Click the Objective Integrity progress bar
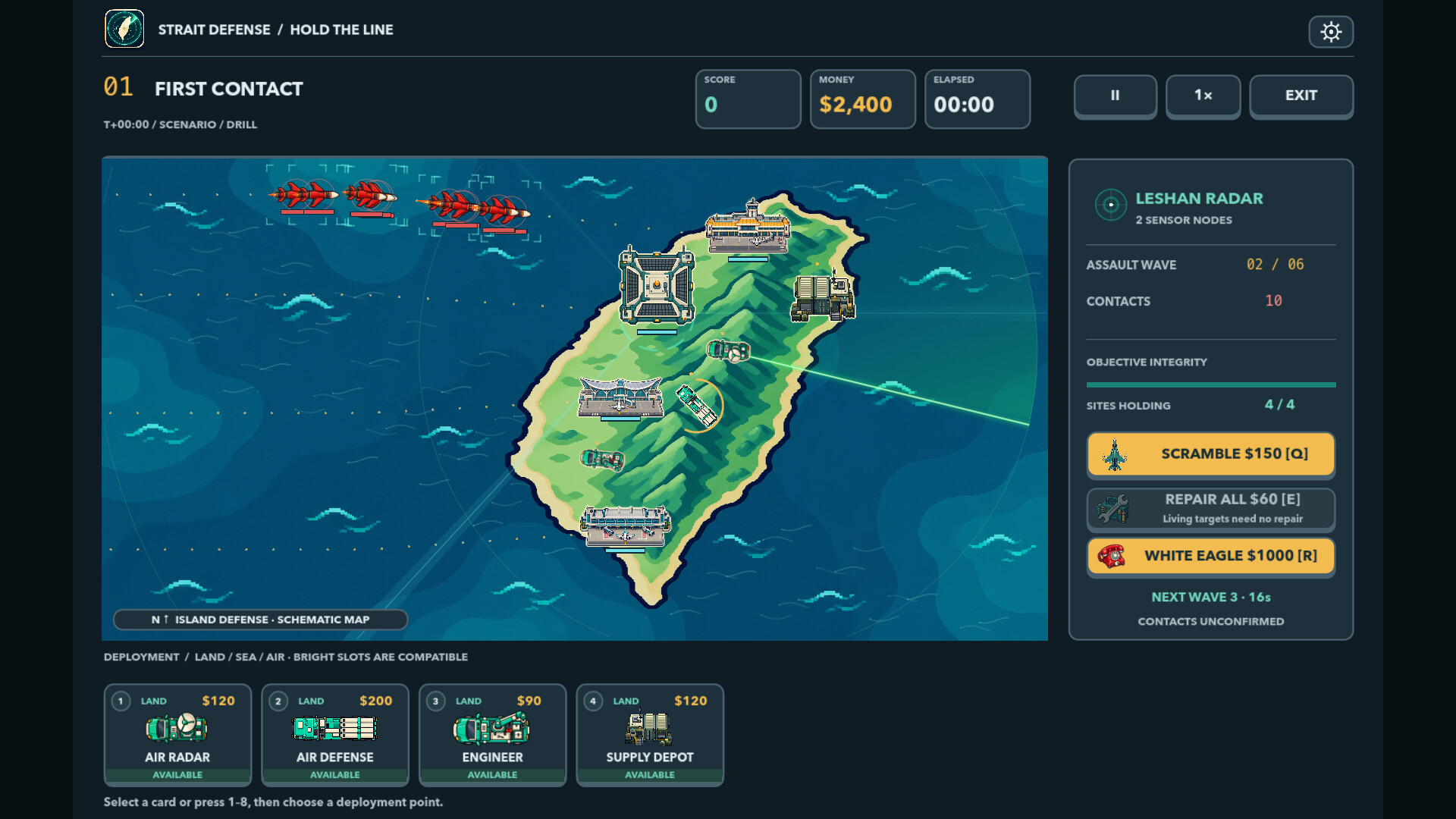Image resolution: width=1456 pixels, height=819 pixels. [1211, 385]
